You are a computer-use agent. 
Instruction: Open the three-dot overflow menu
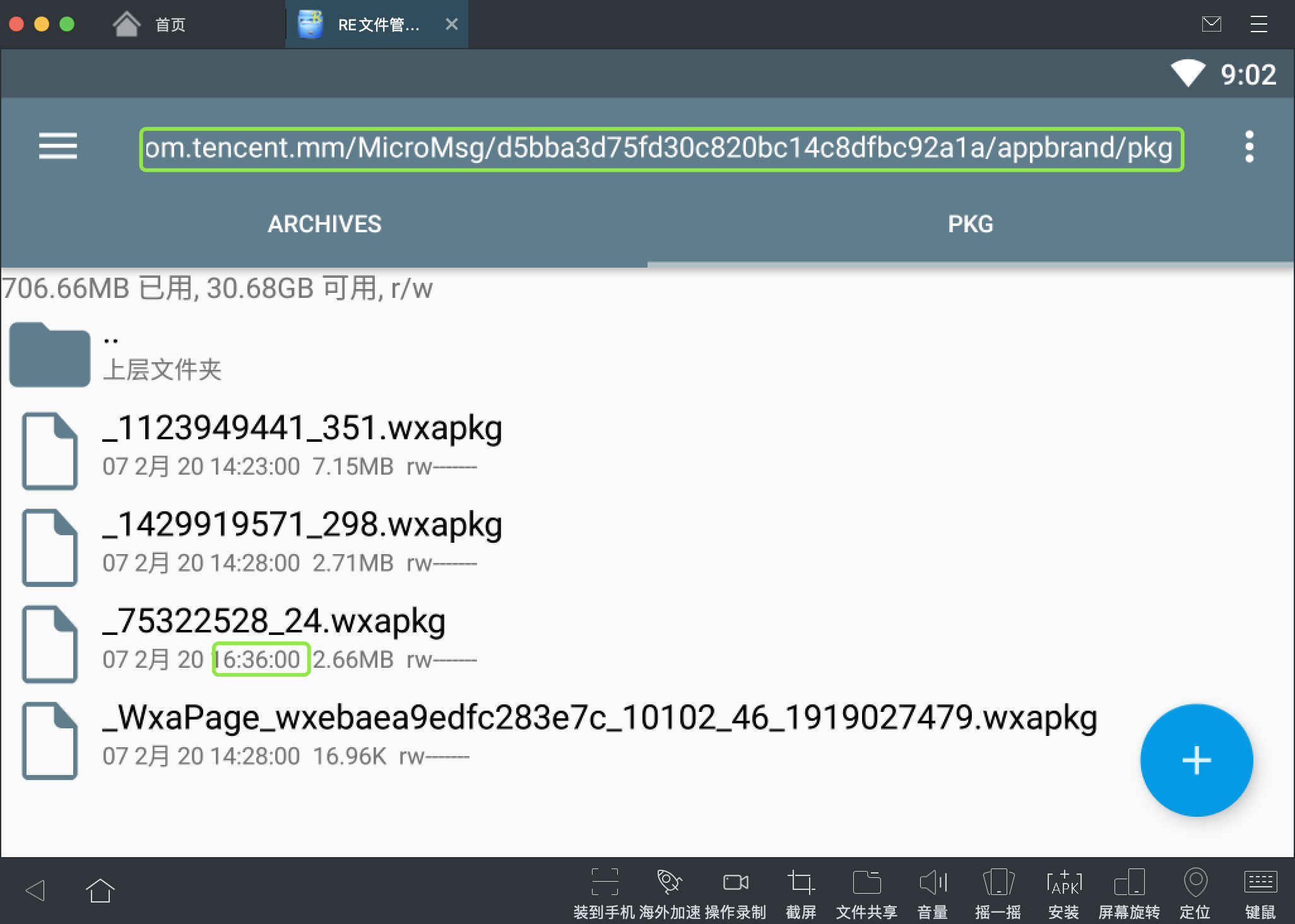1249,147
